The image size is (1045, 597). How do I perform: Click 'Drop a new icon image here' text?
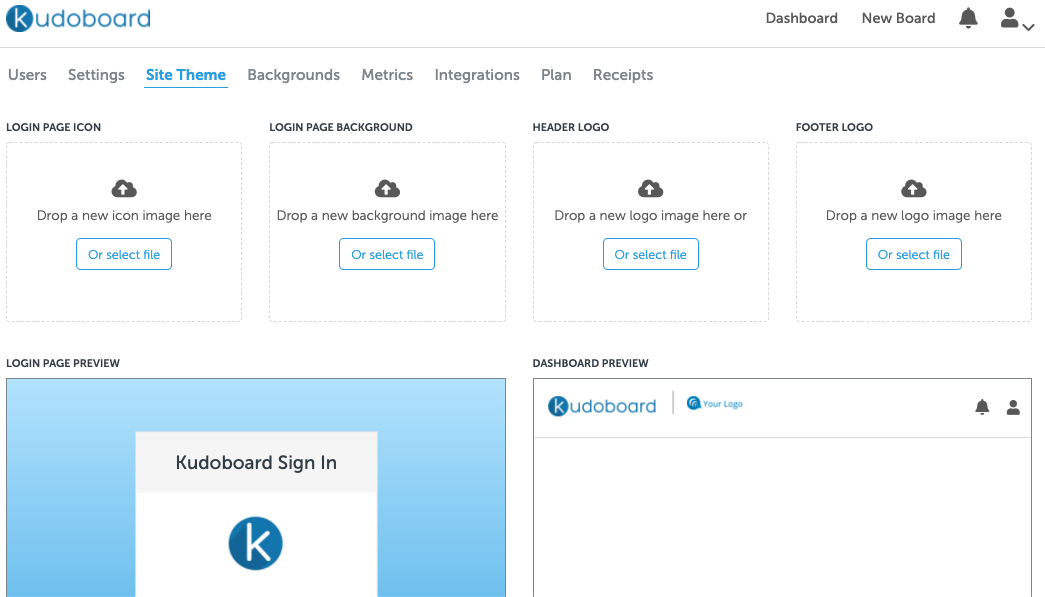click(124, 215)
